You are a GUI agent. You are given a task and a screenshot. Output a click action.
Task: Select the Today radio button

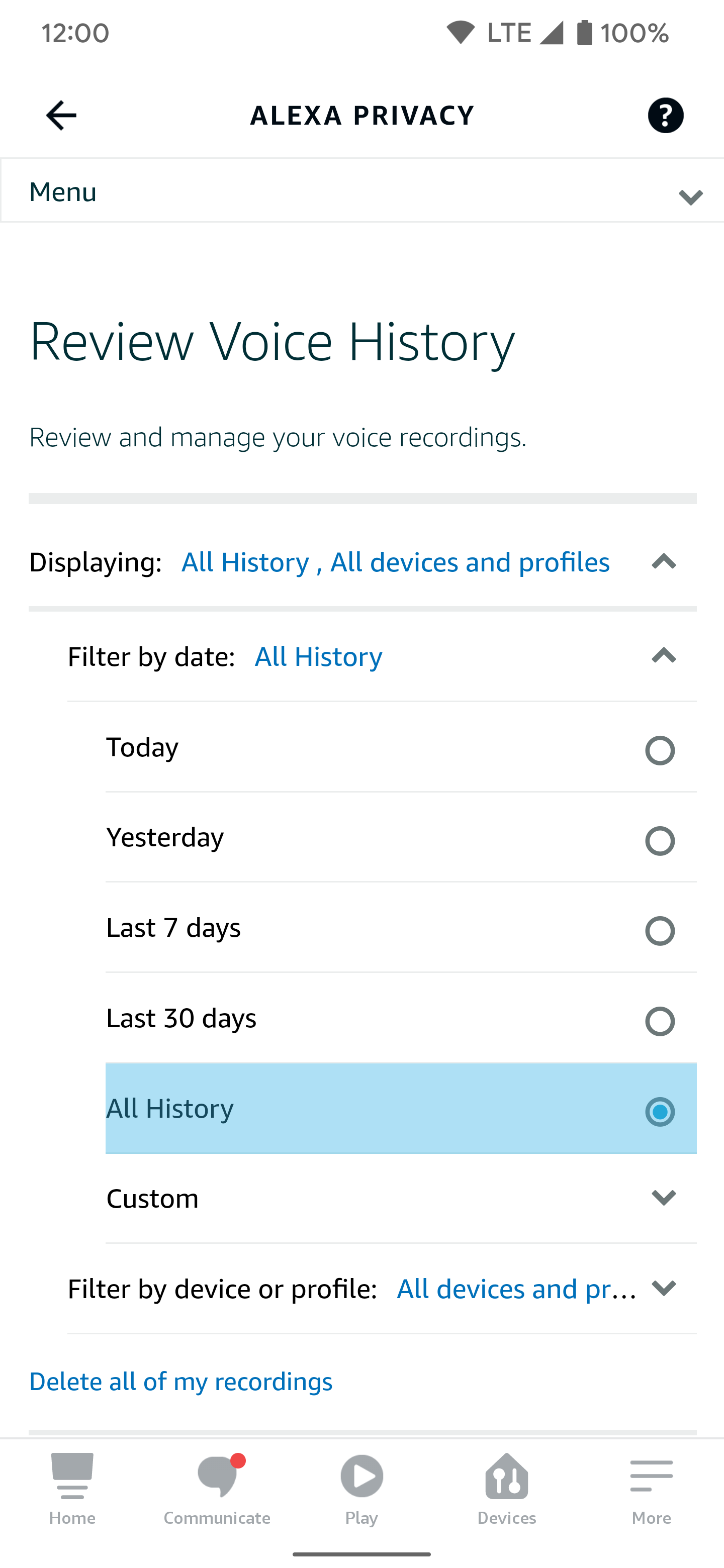(660, 750)
